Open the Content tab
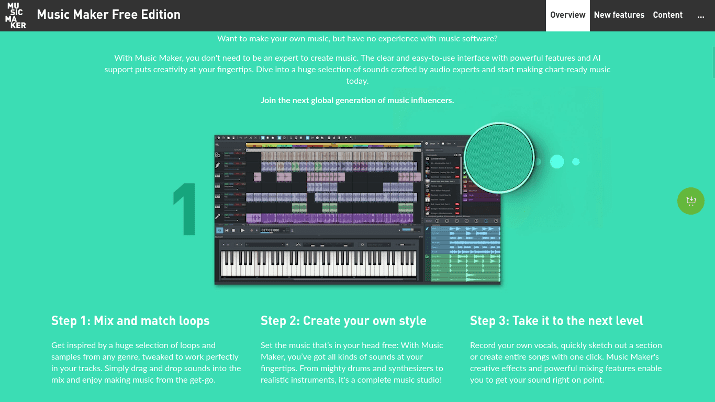715x402 pixels. click(668, 15)
